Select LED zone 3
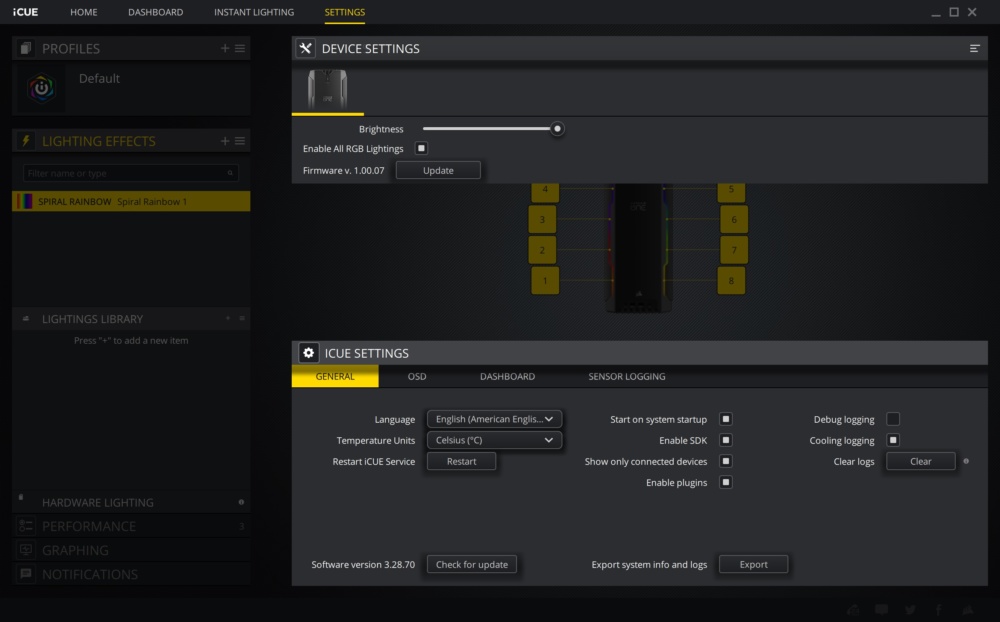 [542, 219]
